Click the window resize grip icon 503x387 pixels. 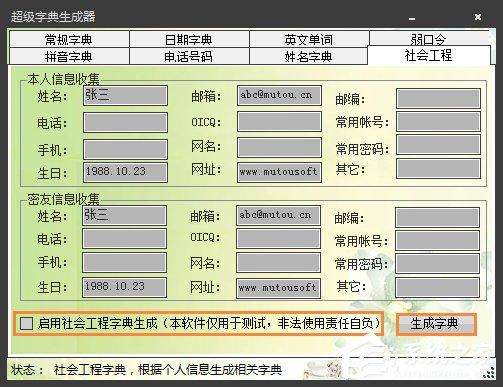point(489,372)
